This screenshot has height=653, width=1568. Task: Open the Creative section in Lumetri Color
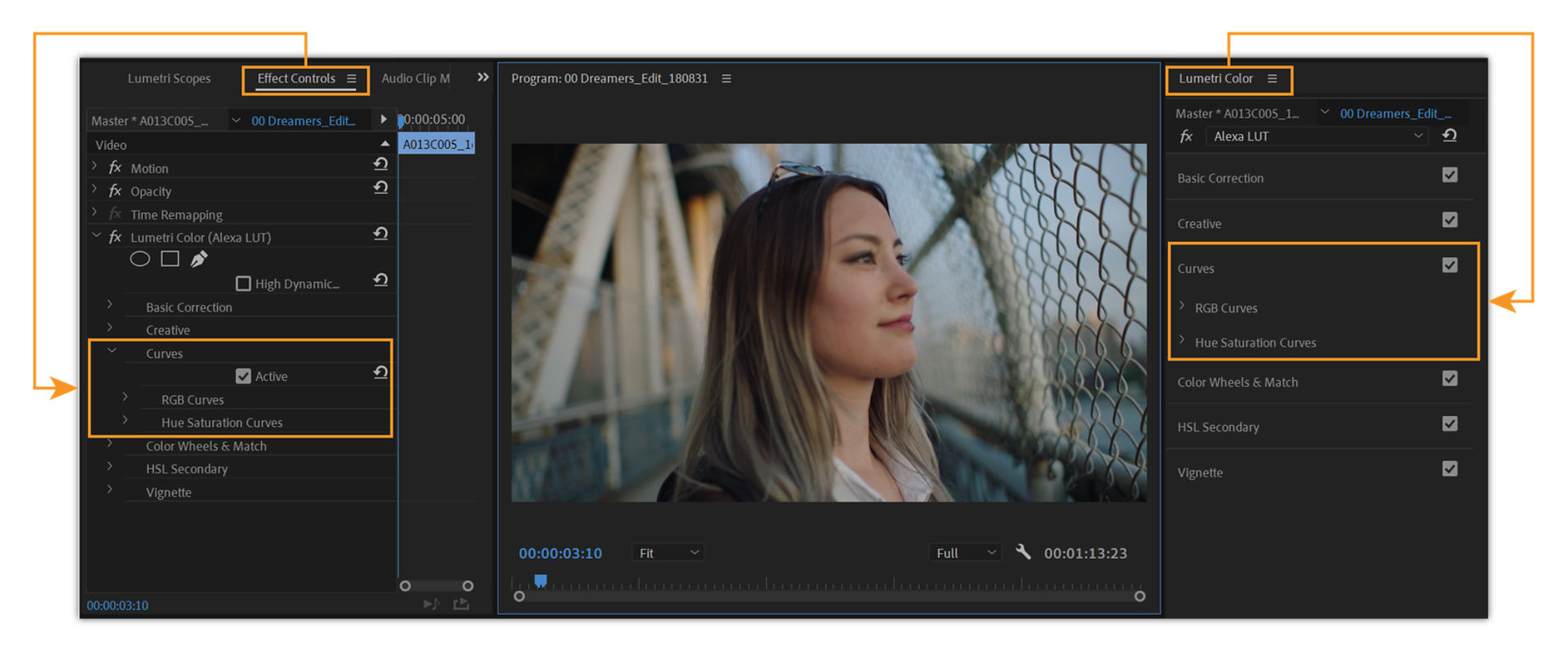pyautogui.click(x=1199, y=224)
